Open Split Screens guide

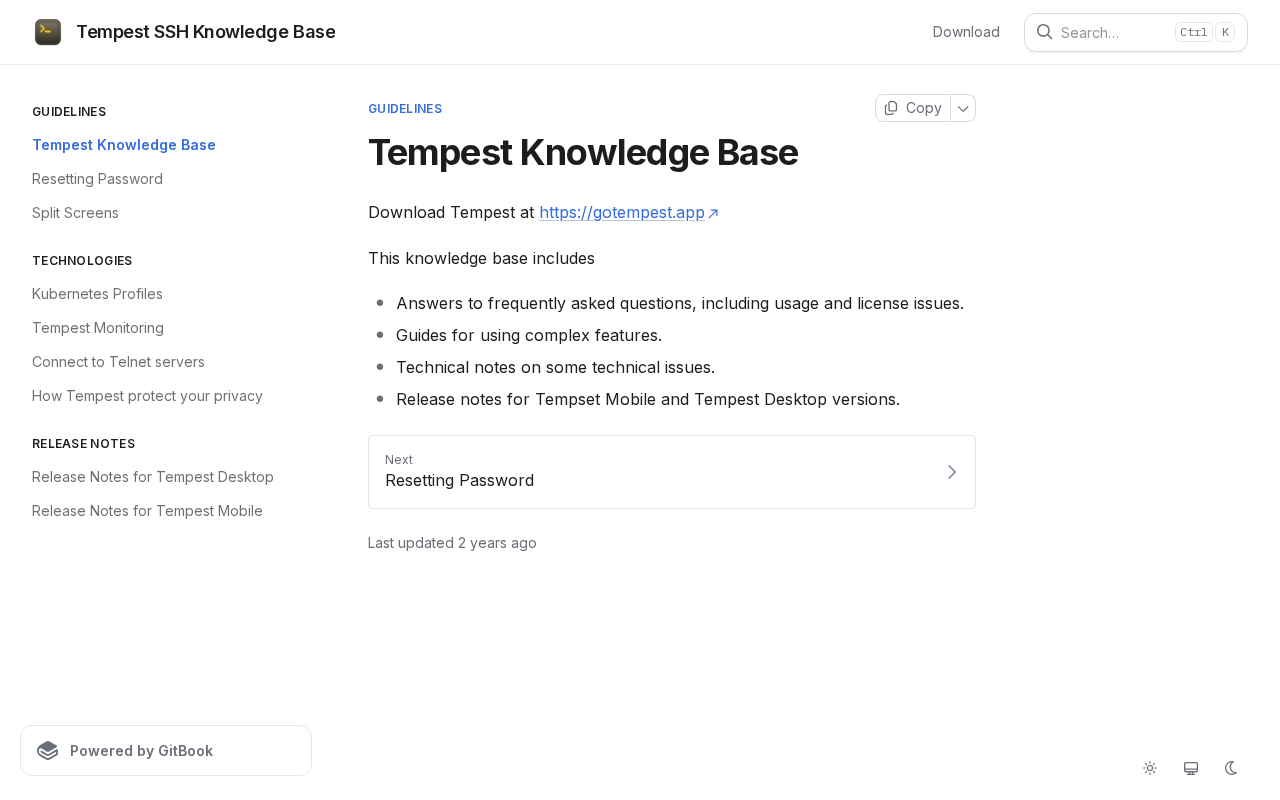point(75,213)
